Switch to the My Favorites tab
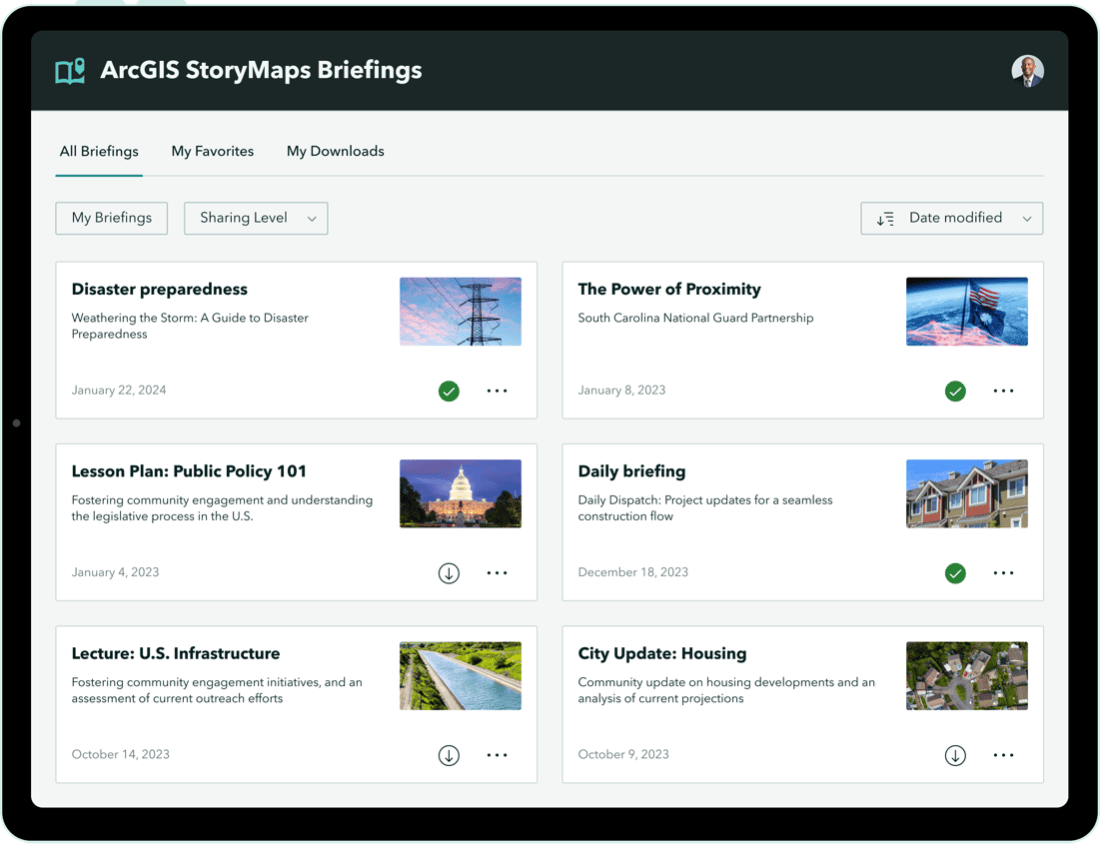 (x=212, y=151)
